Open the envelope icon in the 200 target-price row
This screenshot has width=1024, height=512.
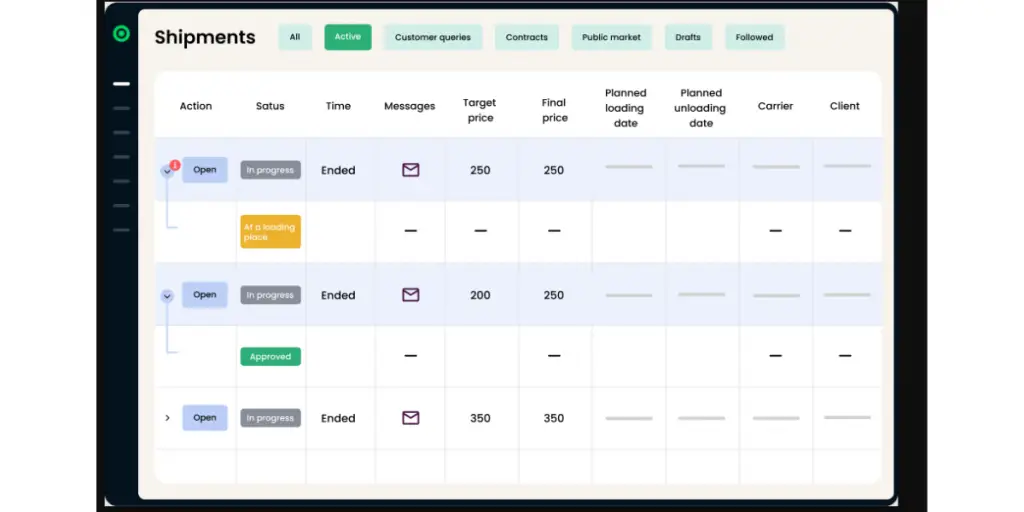click(410, 295)
